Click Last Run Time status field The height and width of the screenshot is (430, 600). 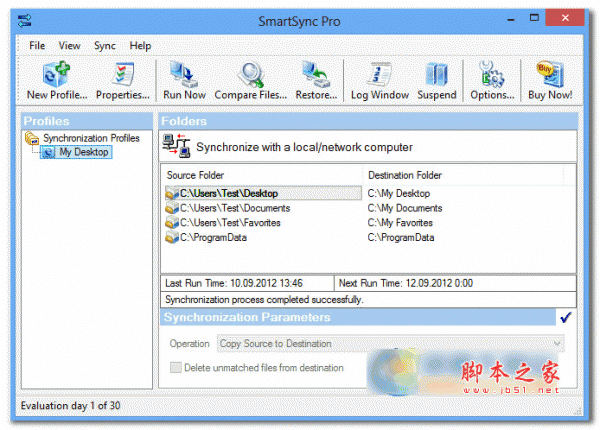[247, 283]
